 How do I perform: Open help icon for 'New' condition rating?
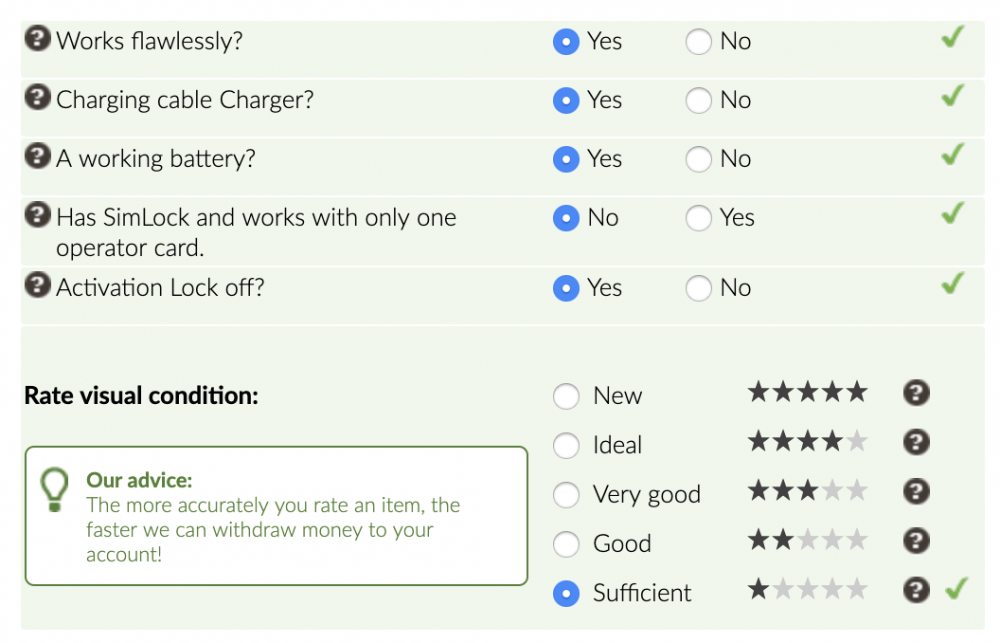916,393
